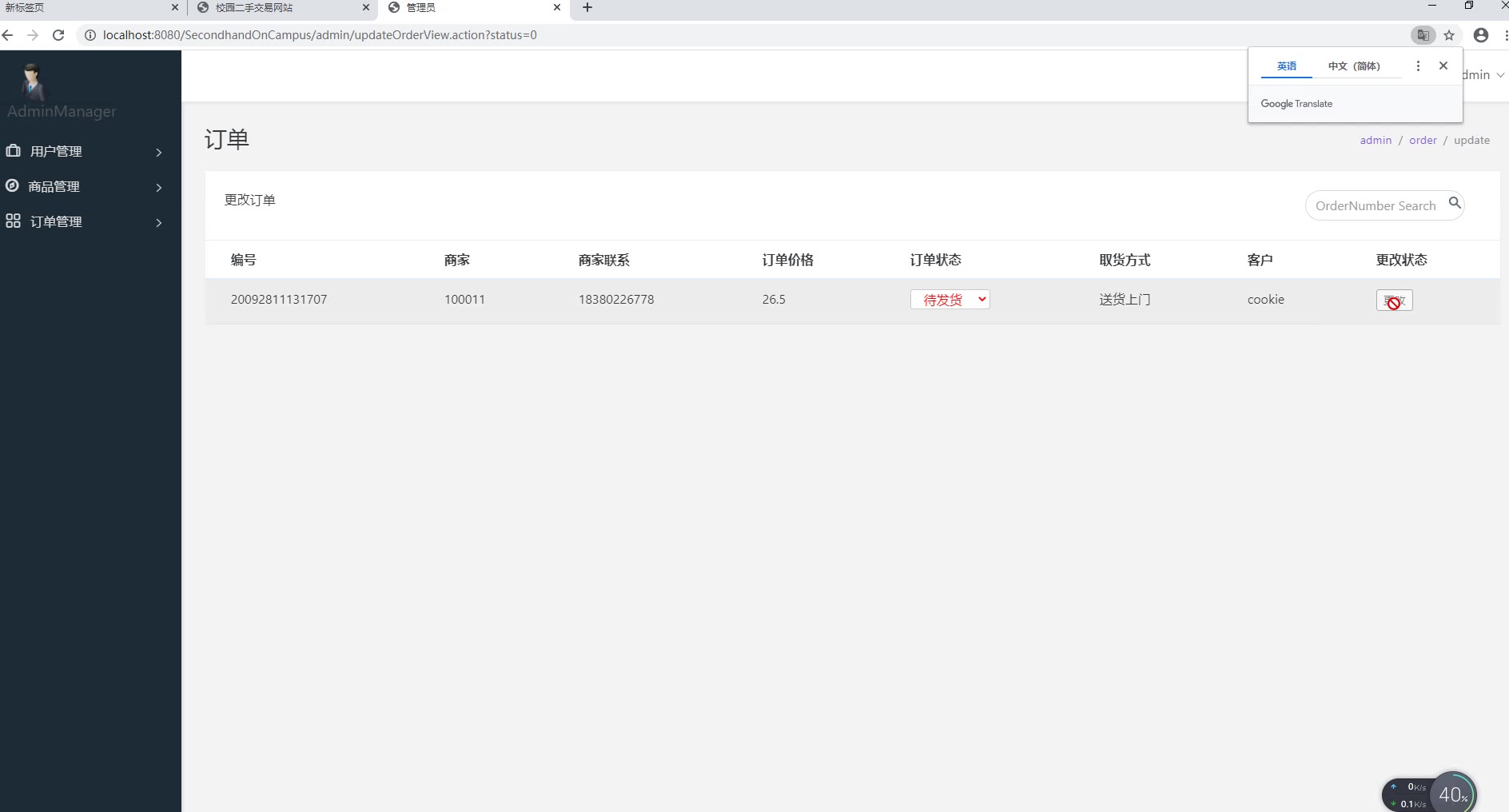
Task: View site information icon in address bar
Action: pos(90,35)
